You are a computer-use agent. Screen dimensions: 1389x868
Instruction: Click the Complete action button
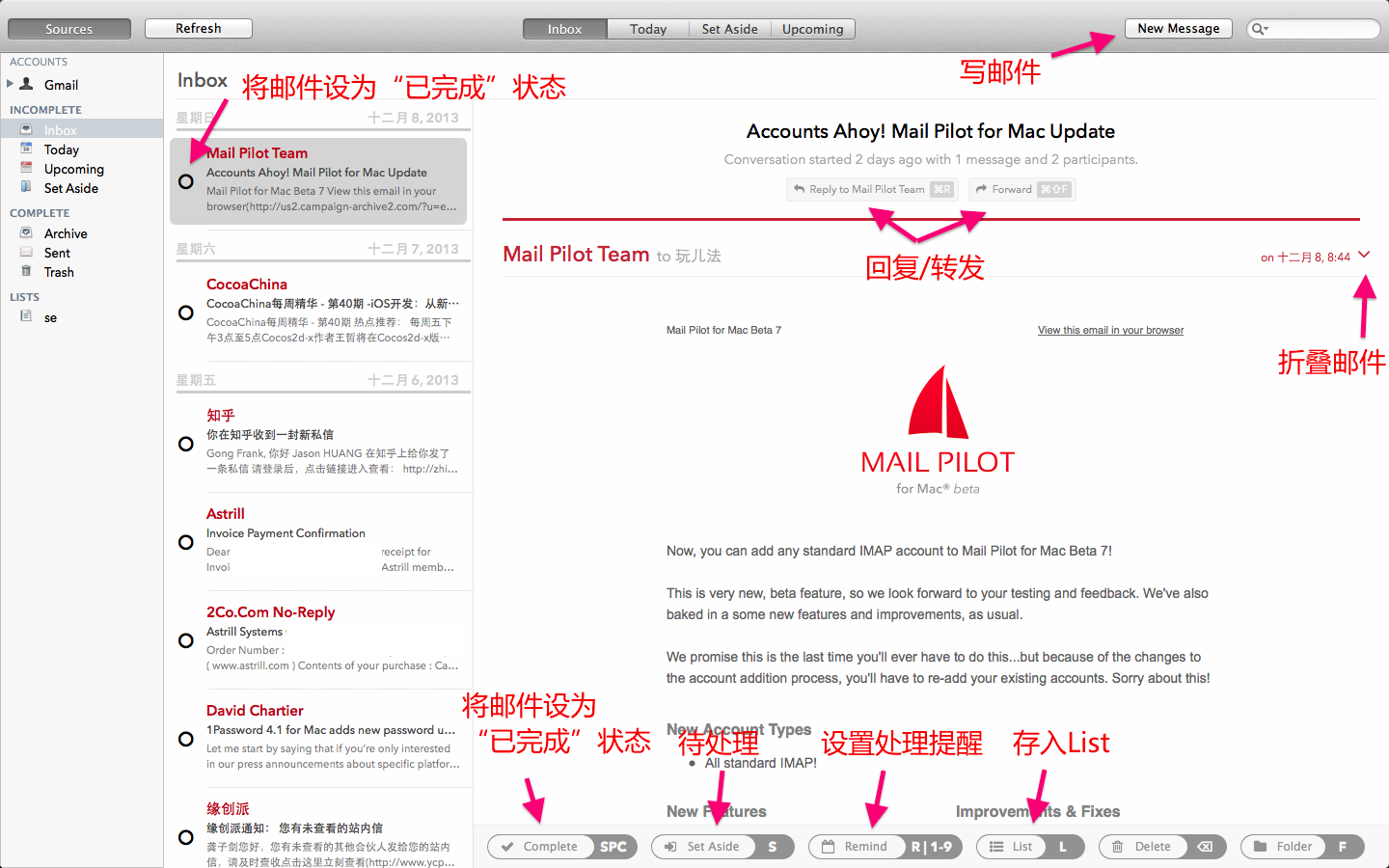[x=562, y=847]
